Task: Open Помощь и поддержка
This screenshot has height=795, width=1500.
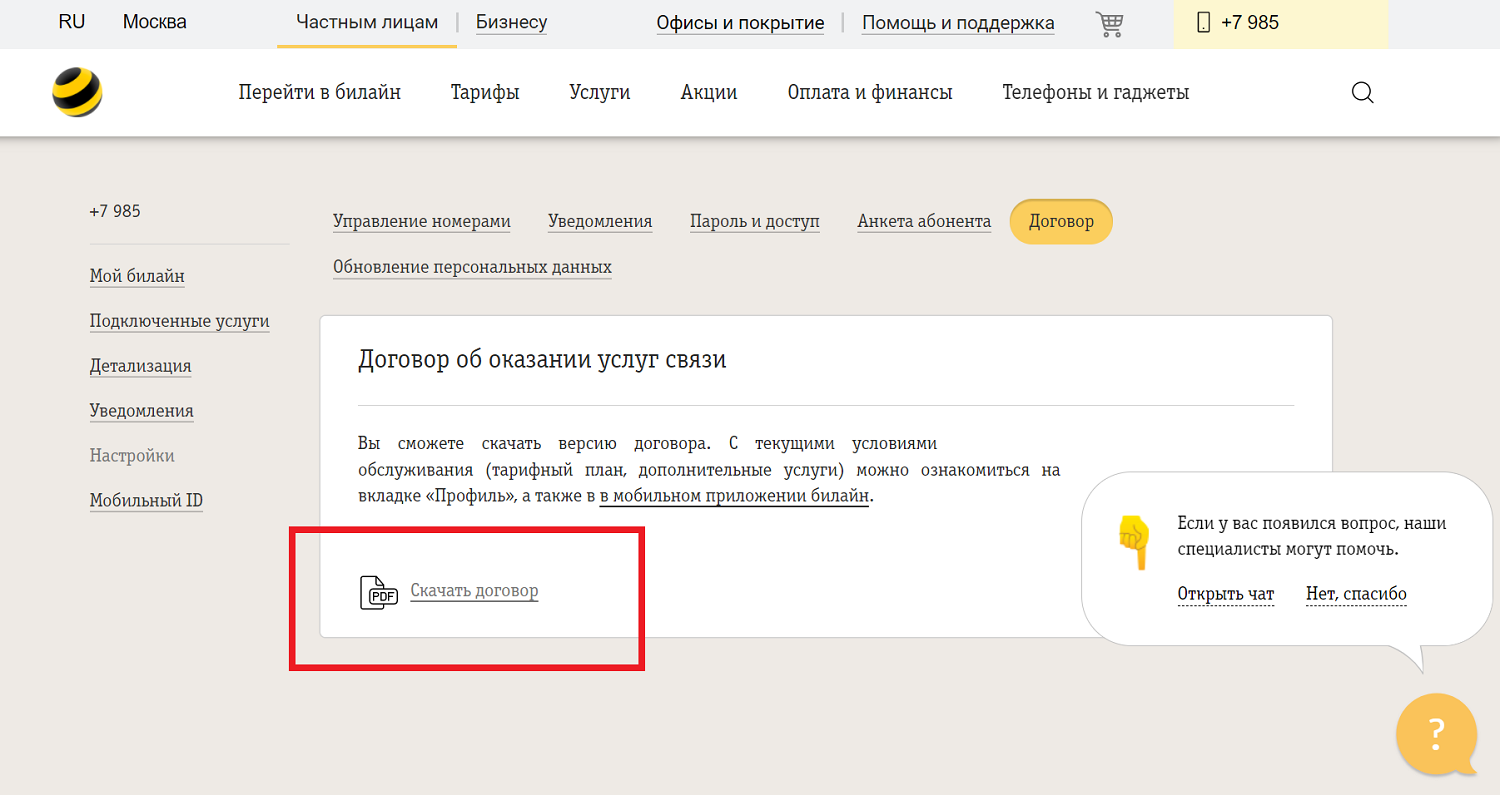Action: [x=958, y=23]
